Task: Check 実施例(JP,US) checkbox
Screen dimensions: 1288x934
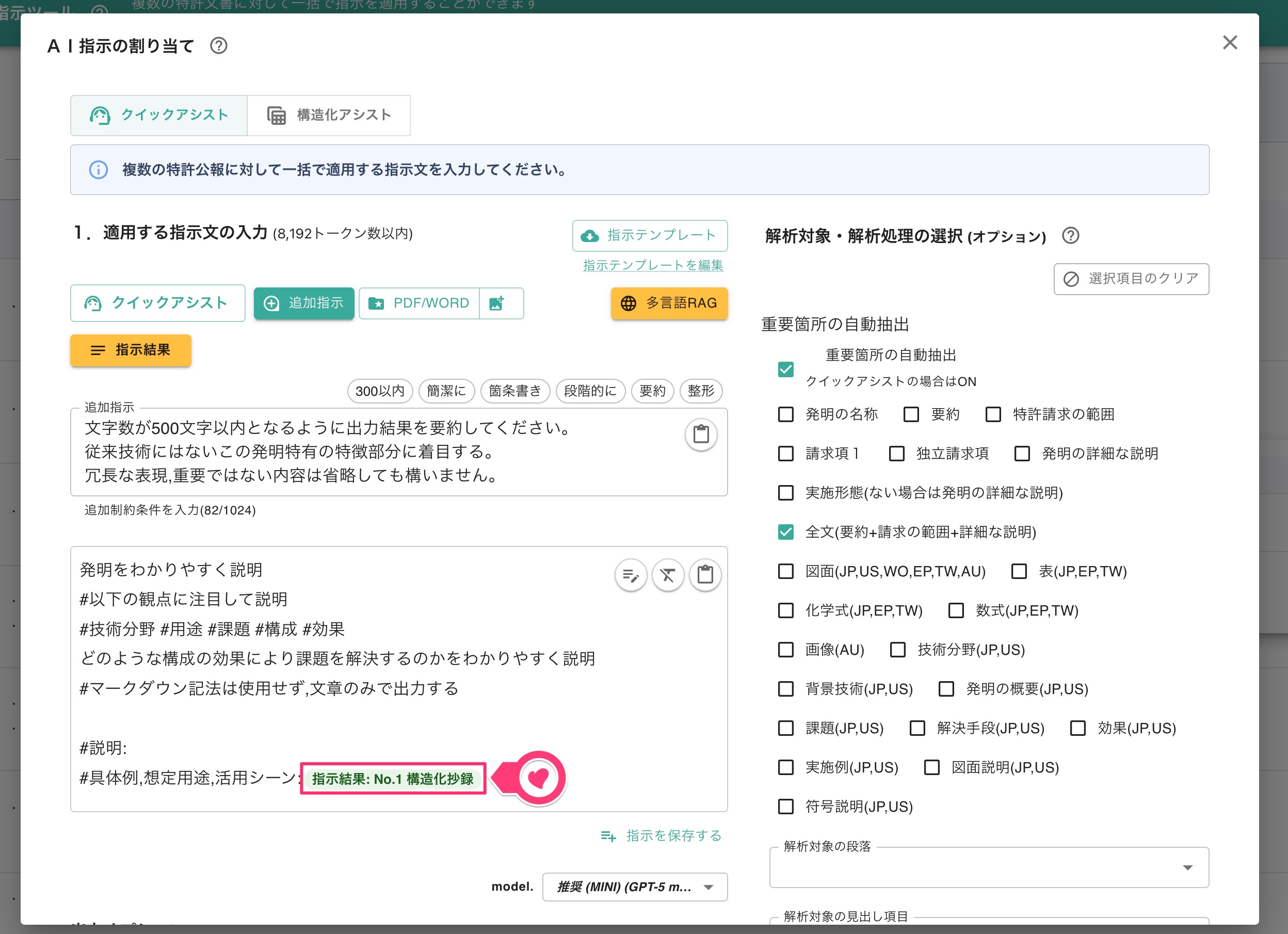Action: point(785,767)
